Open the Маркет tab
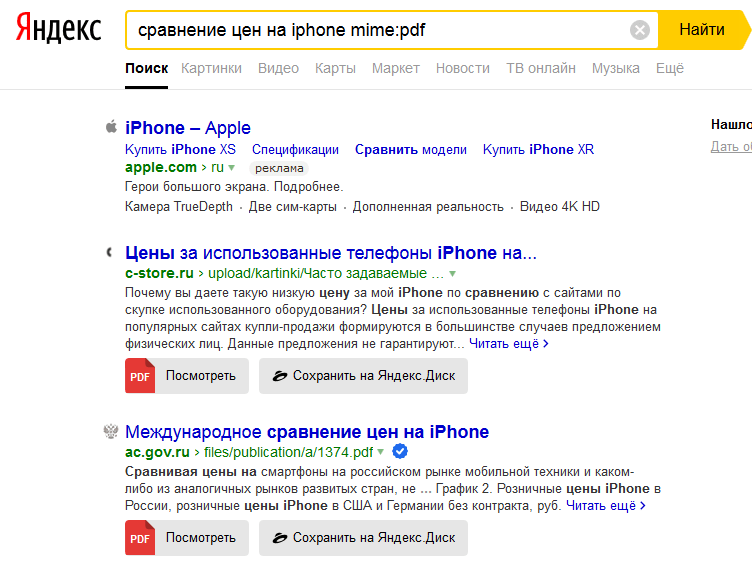Screen dimensions: 752x573 tap(395, 68)
